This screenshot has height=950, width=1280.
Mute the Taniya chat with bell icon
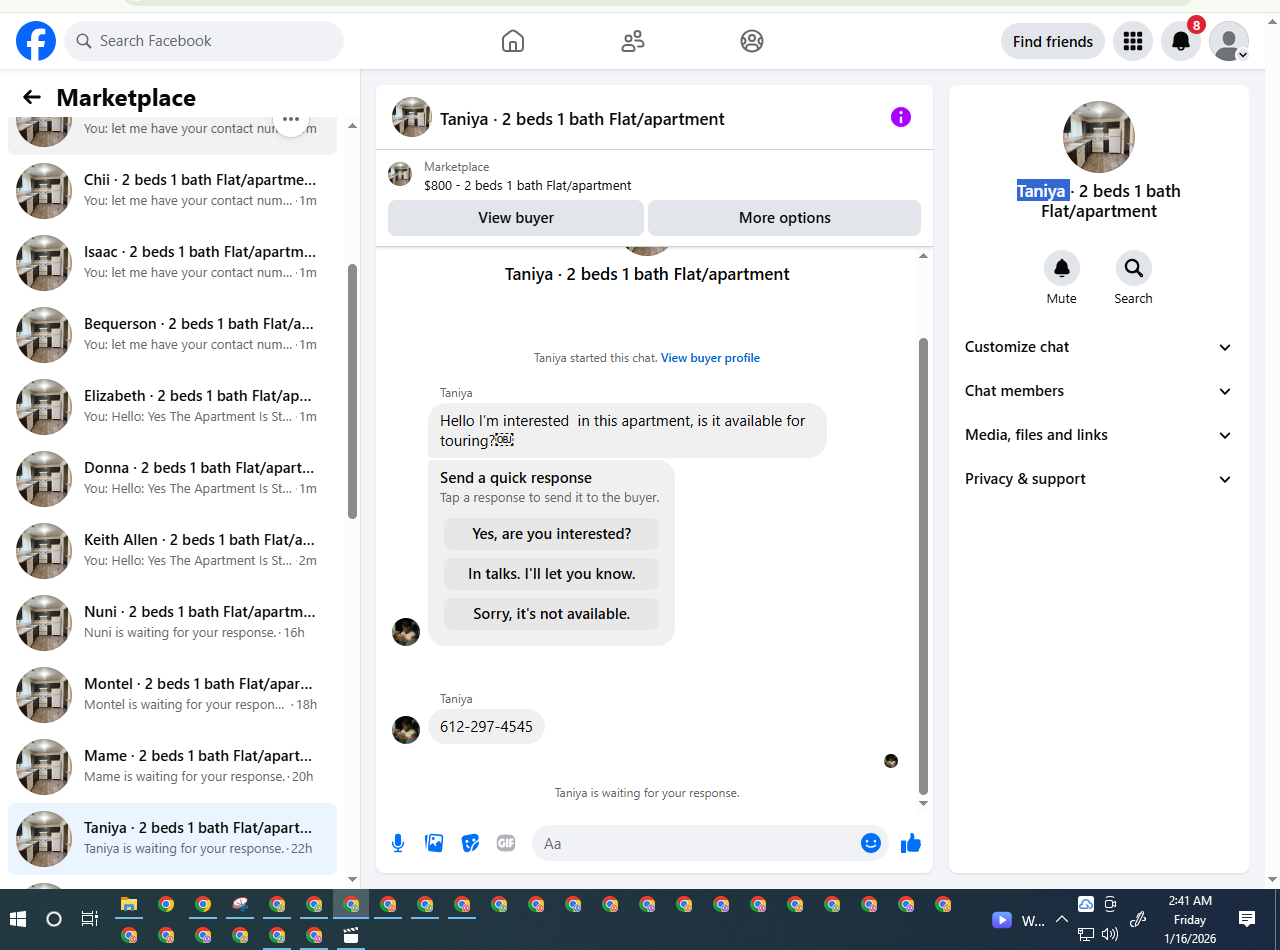point(1062,268)
